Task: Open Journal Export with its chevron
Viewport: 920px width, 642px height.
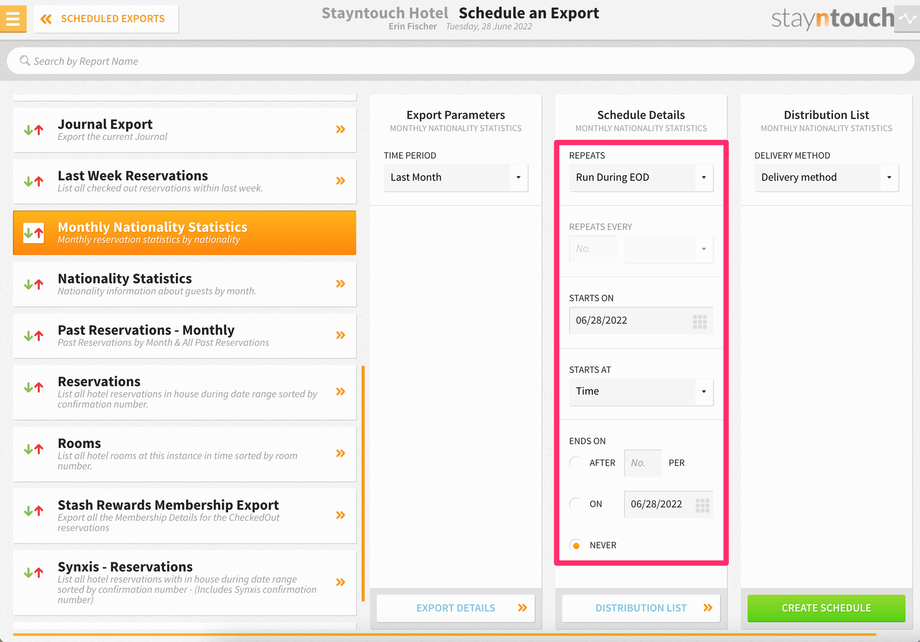Action: coord(340,130)
